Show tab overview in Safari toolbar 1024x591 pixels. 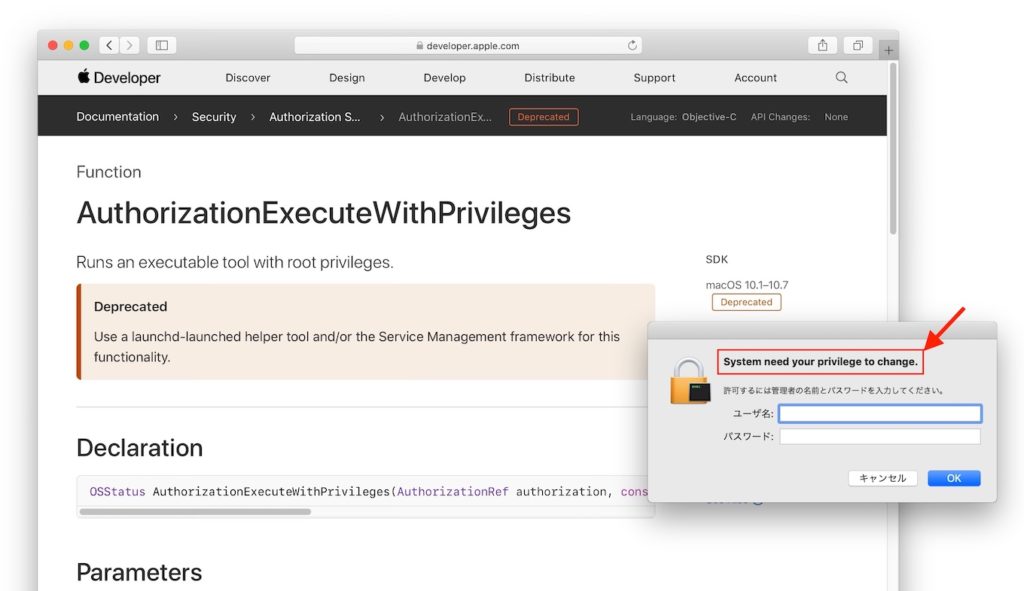(x=857, y=45)
